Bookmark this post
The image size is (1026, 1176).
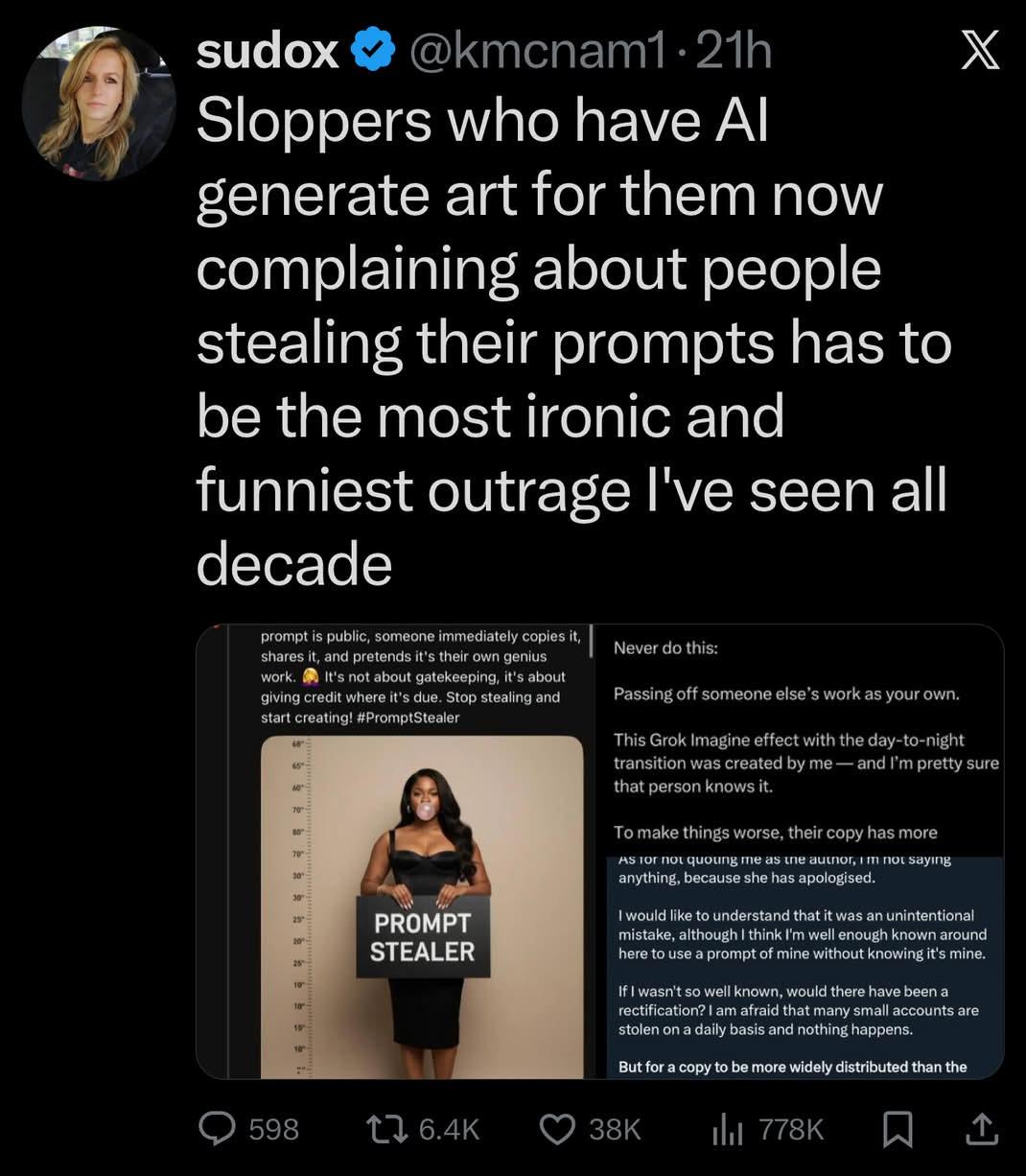897,1129
